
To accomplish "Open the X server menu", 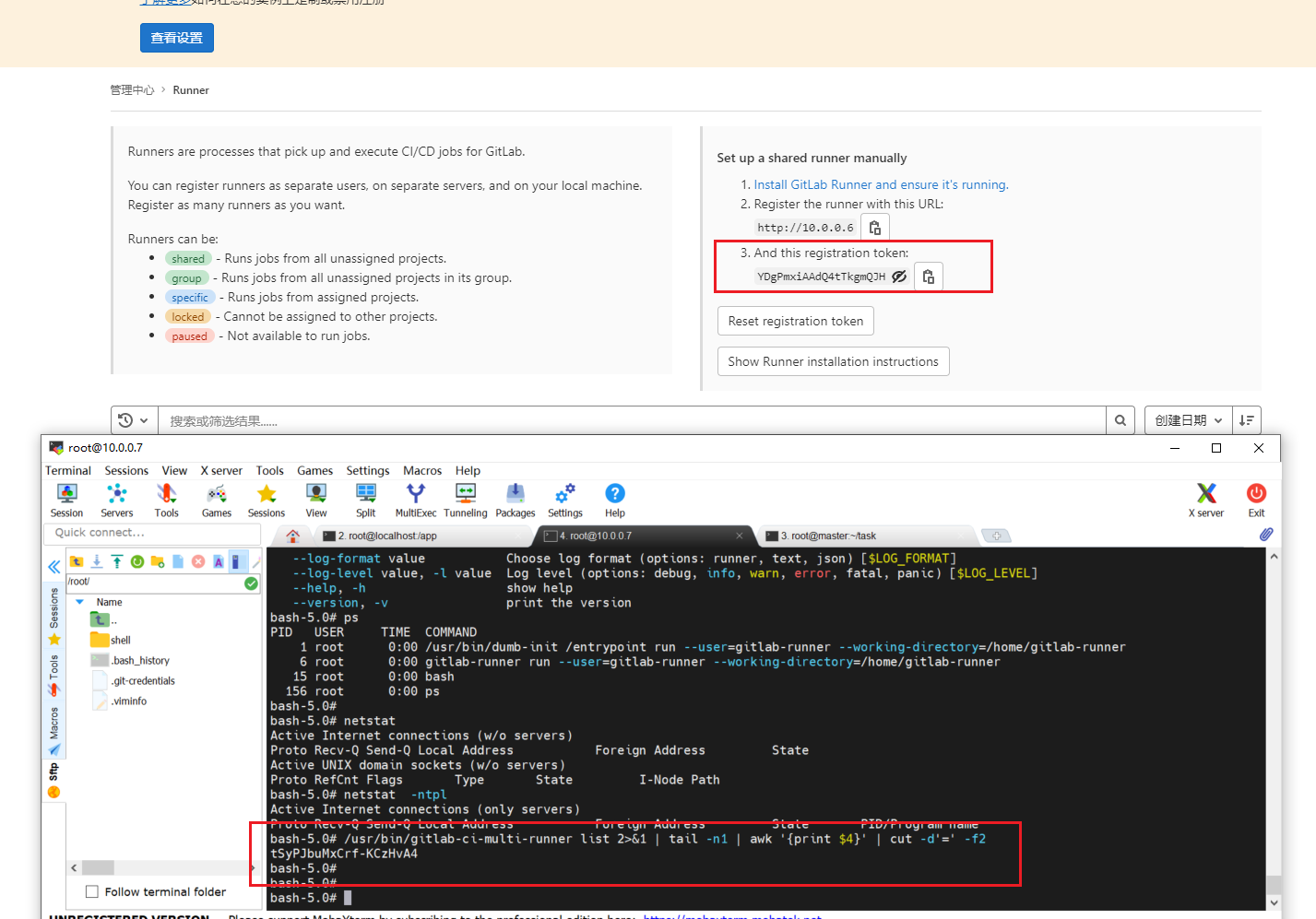I will [x=221, y=470].
